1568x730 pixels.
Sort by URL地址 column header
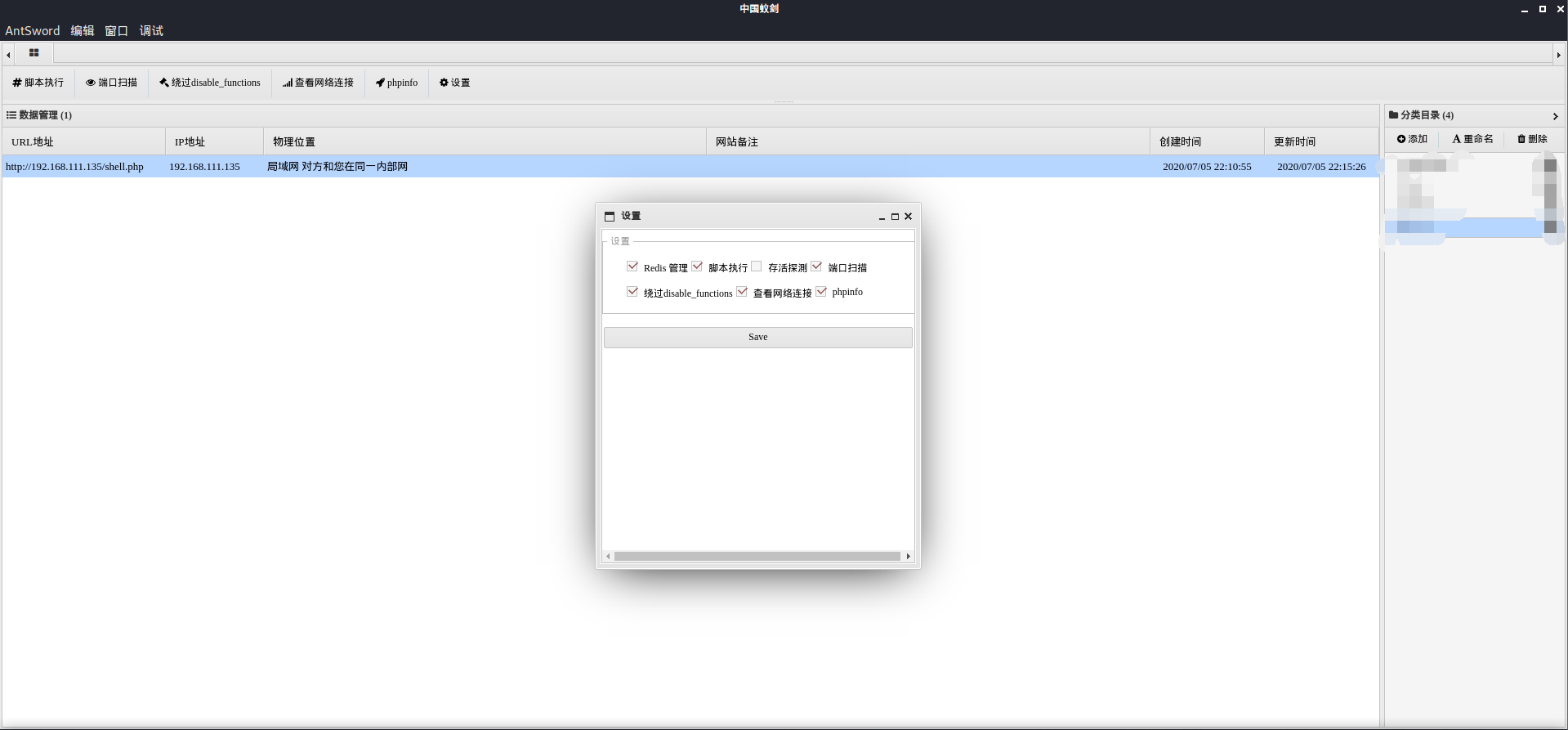pos(83,141)
